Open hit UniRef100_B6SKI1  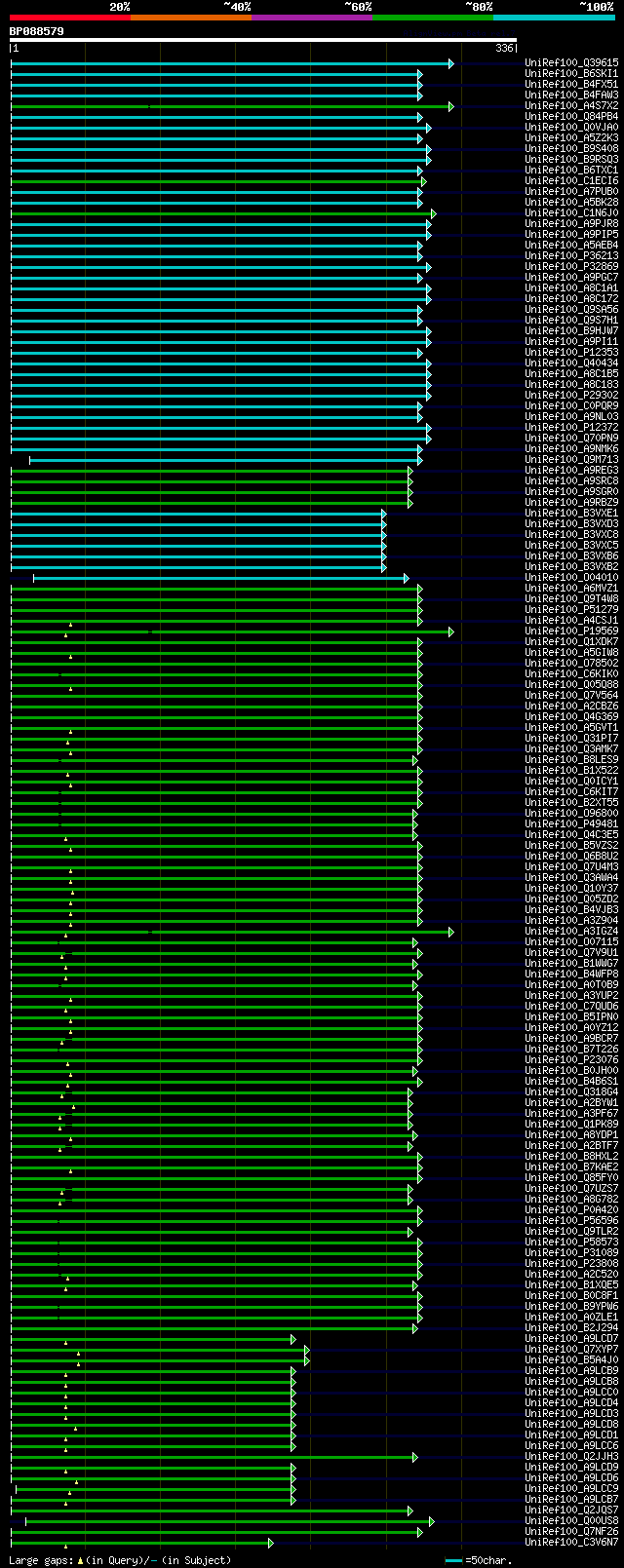click(571, 73)
